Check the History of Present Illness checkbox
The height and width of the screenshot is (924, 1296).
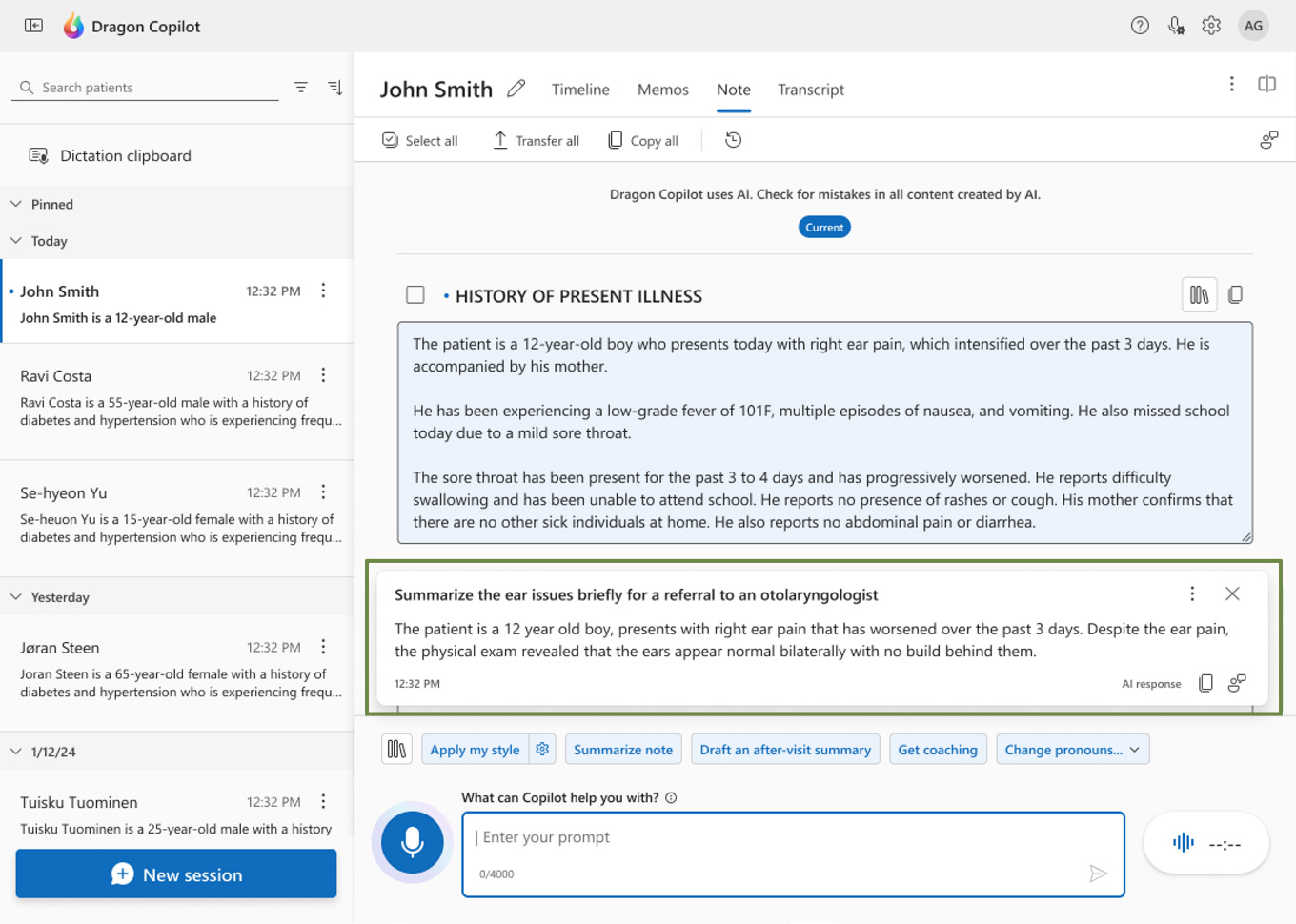(415, 295)
